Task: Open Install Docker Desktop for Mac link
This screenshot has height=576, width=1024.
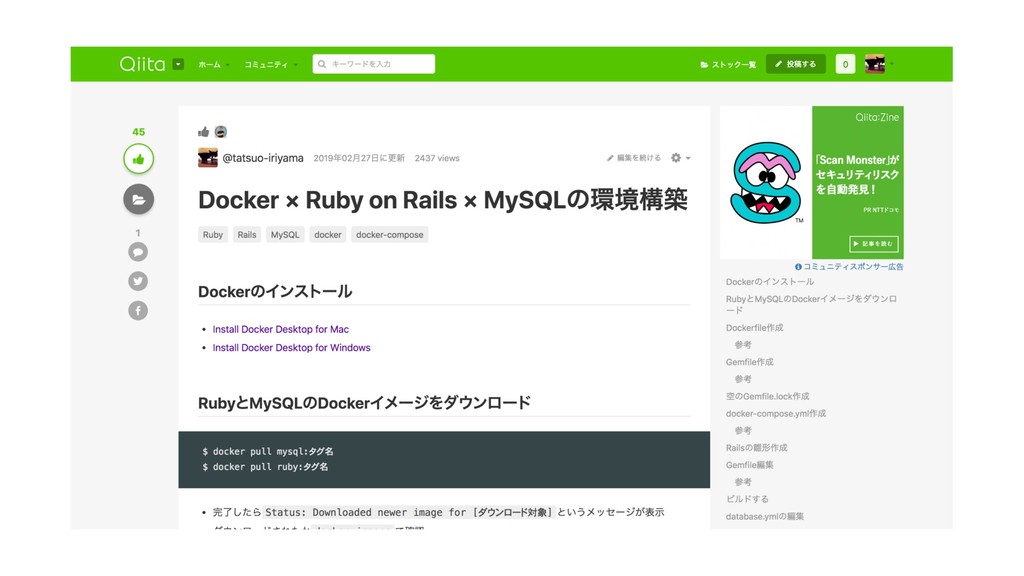Action: [x=281, y=329]
